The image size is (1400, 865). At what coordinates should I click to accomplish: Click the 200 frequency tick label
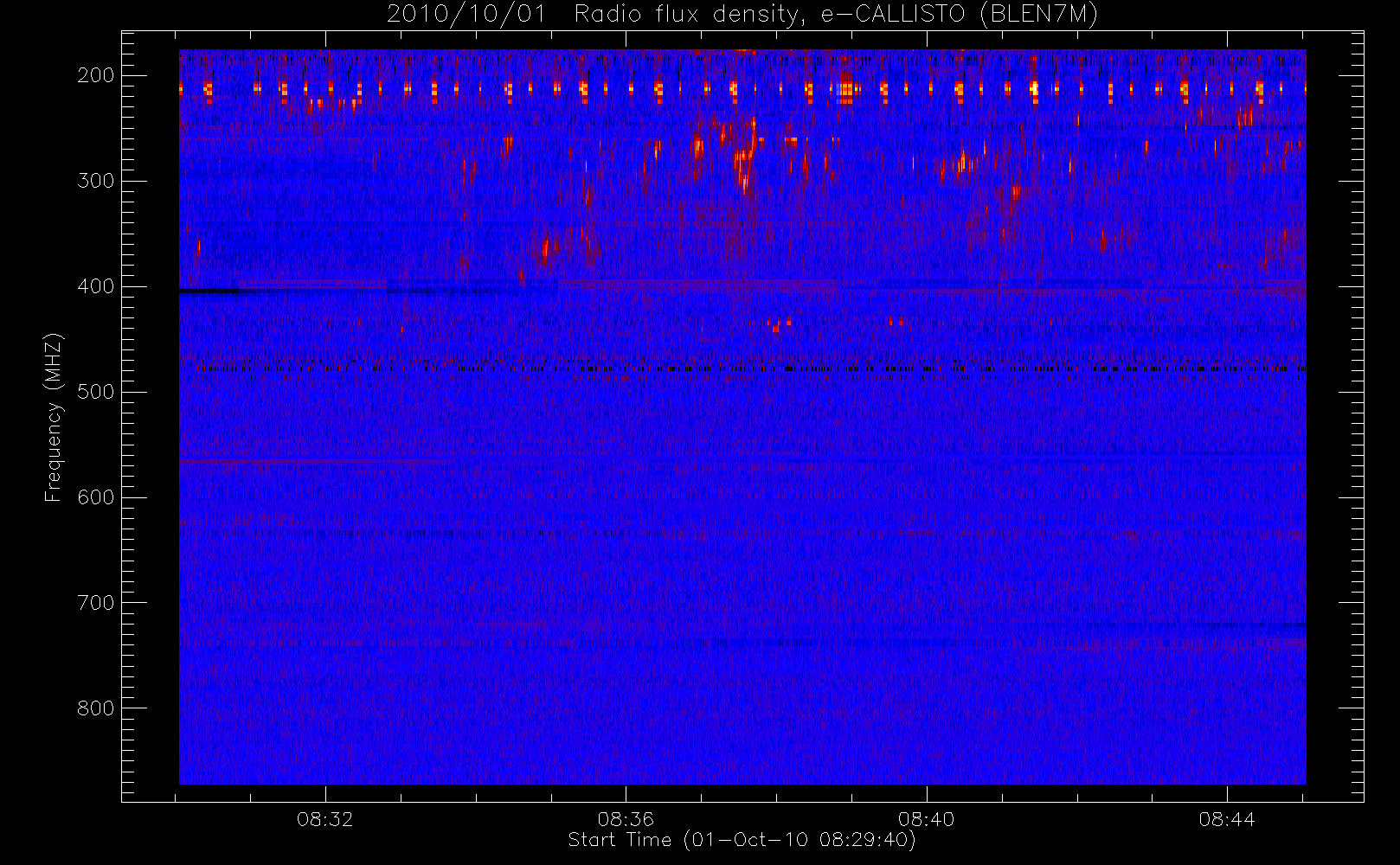[x=96, y=75]
